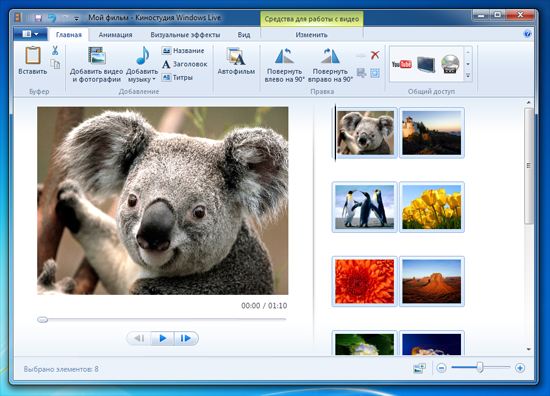Open the Вид tab

(244, 35)
